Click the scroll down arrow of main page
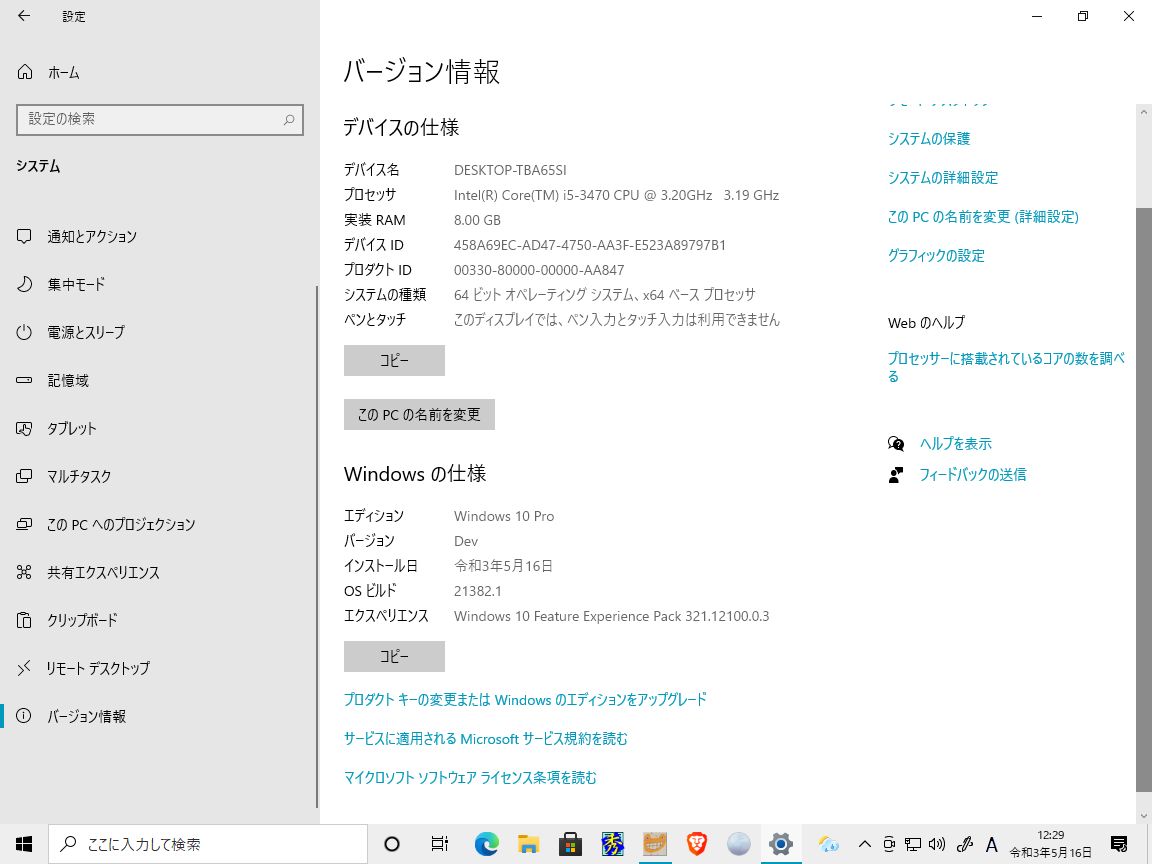Viewport: 1152px width, 864px height. click(1143, 816)
